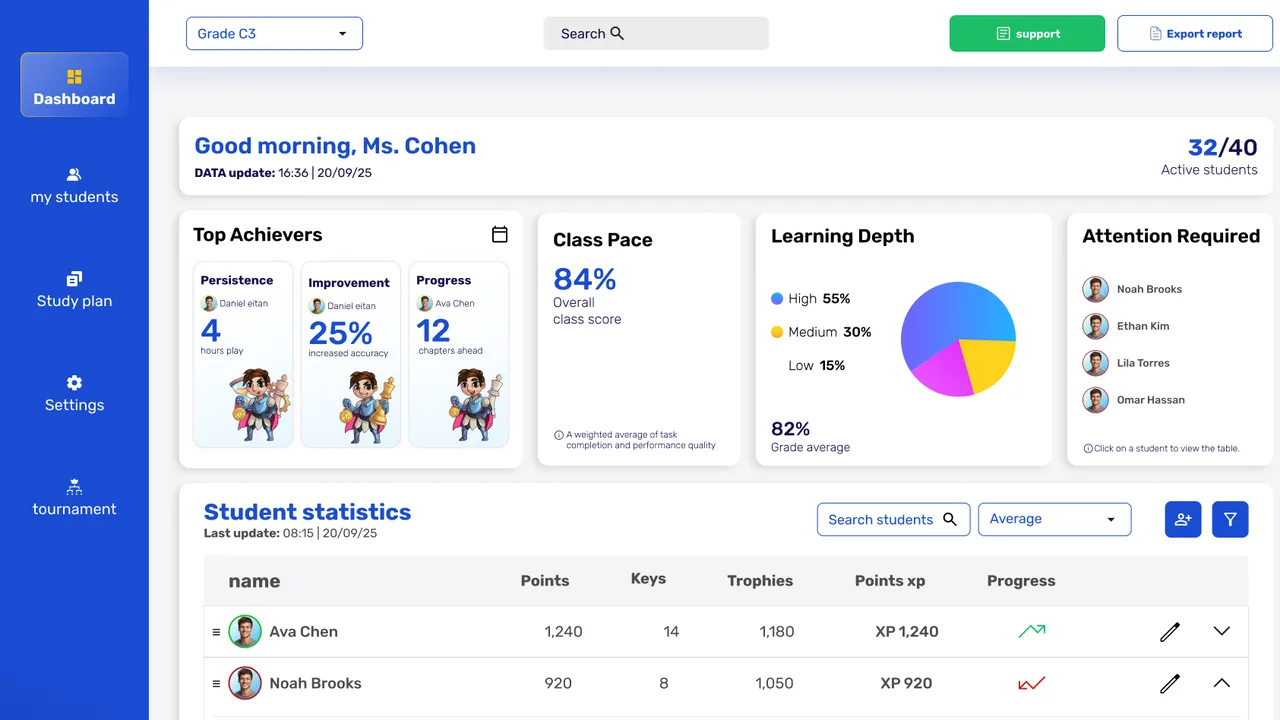The height and width of the screenshot is (720, 1280).
Task: Select Noah Brooks in Attention Required
Action: click(x=1132, y=289)
